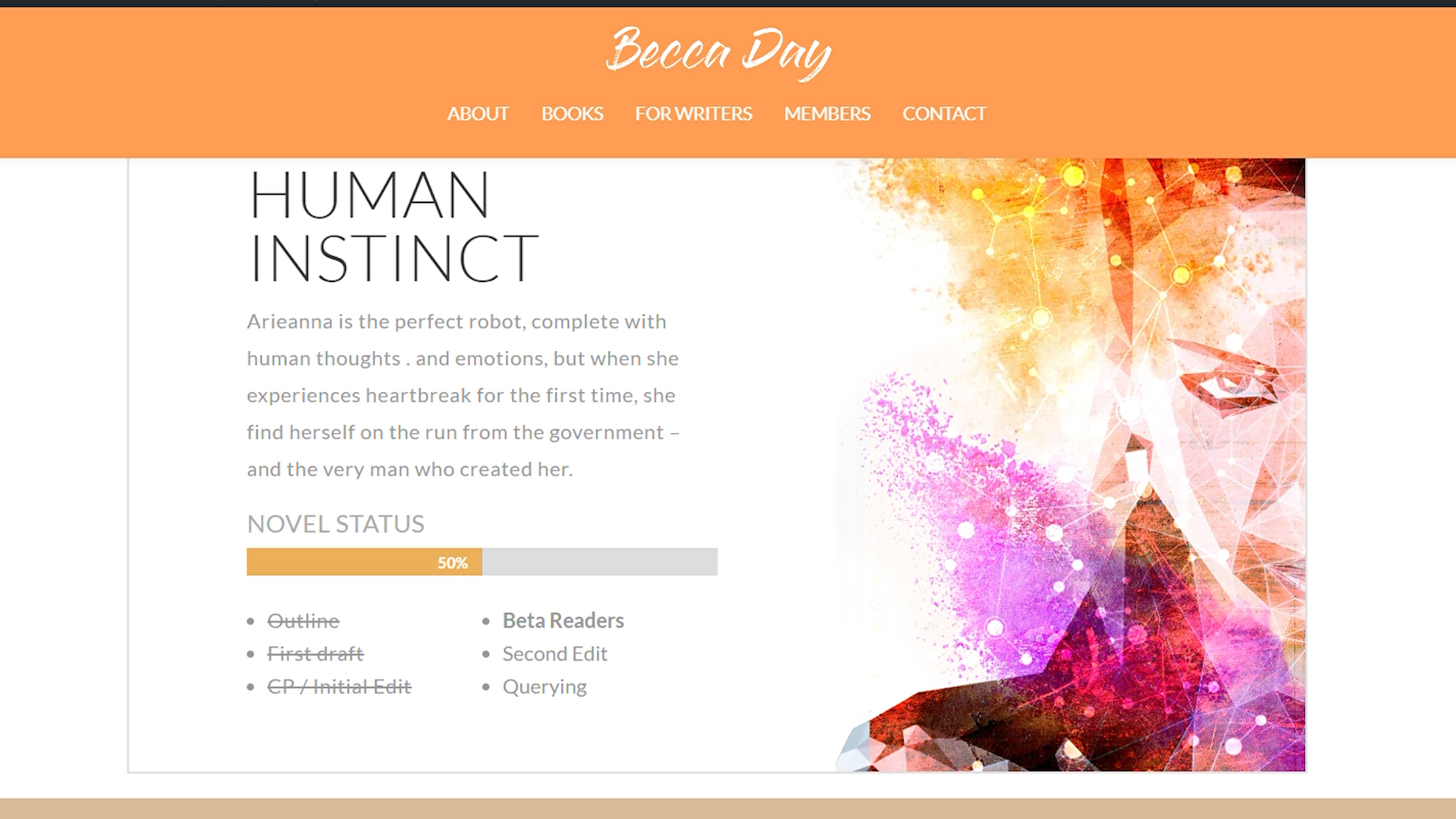Click the Second Edit list item

coord(555,652)
